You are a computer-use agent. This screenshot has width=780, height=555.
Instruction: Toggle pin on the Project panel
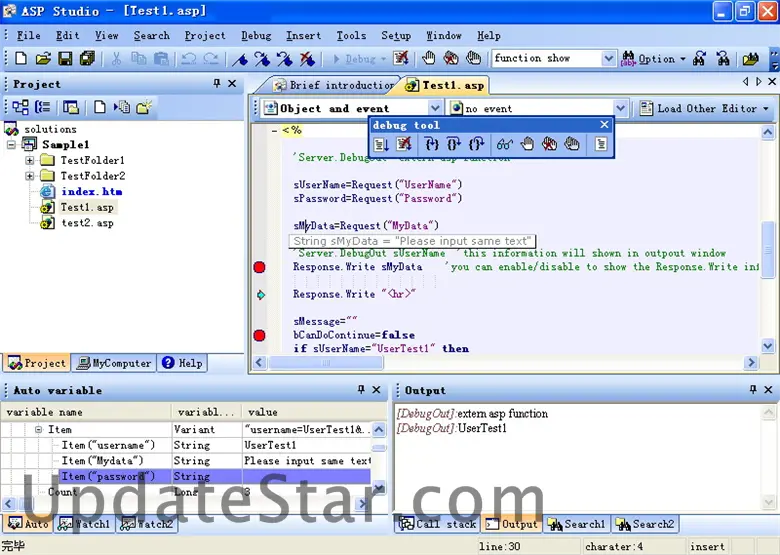(217, 84)
